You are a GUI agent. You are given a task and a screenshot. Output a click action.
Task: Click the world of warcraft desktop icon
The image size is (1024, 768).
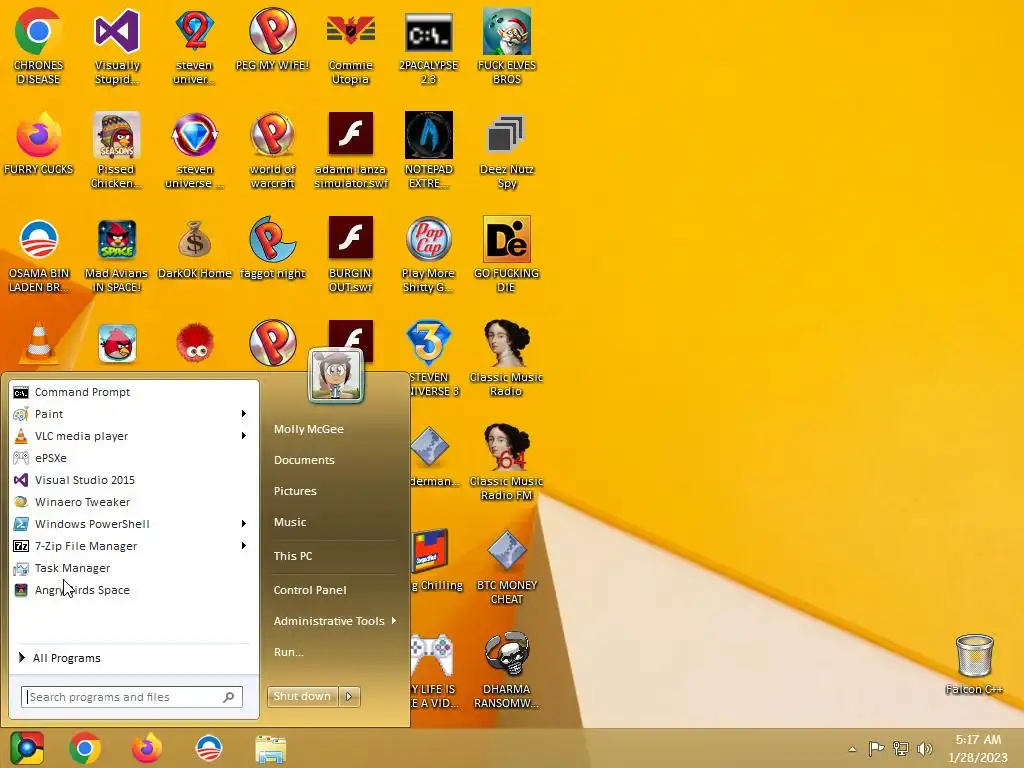[272, 150]
